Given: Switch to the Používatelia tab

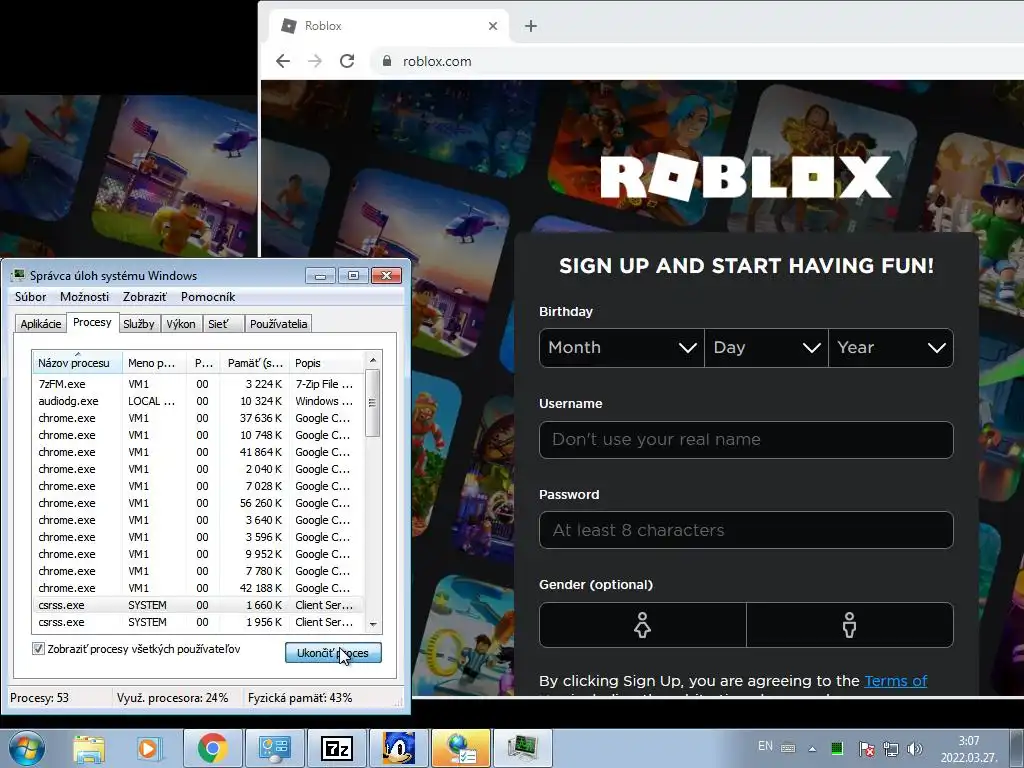Looking at the screenshot, I should [278, 324].
